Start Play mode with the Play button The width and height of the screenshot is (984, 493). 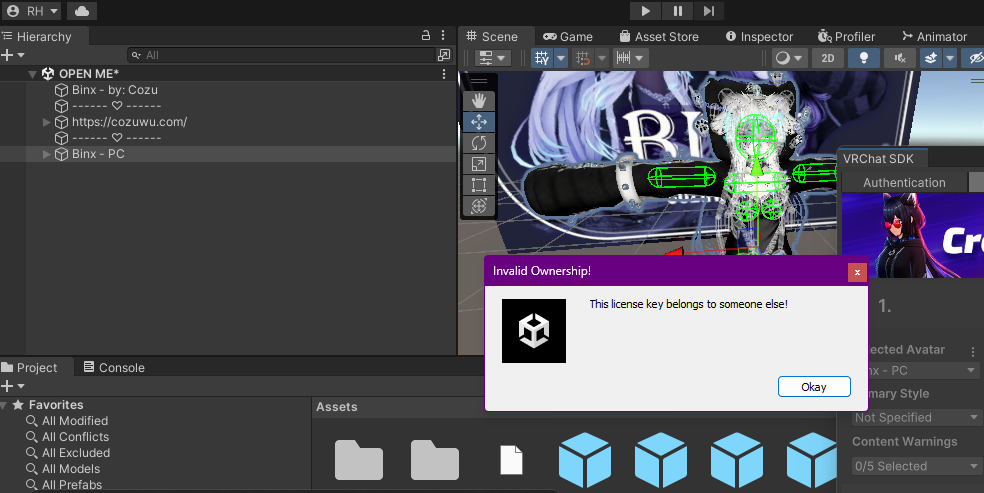645,11
